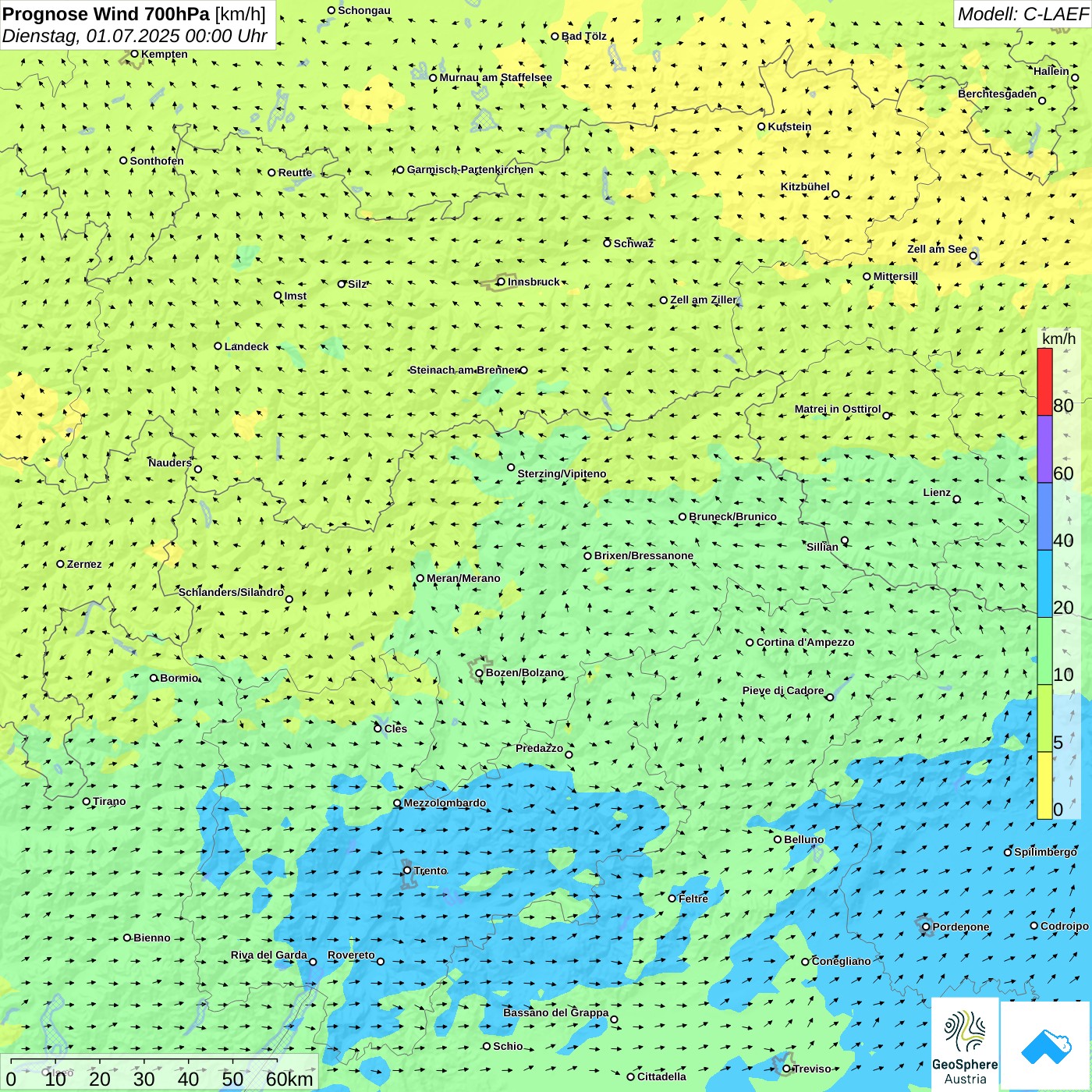Click the red 80 km/h legend color
This screenshot has width=1092, height=1092.
(x=1044, y=381)
